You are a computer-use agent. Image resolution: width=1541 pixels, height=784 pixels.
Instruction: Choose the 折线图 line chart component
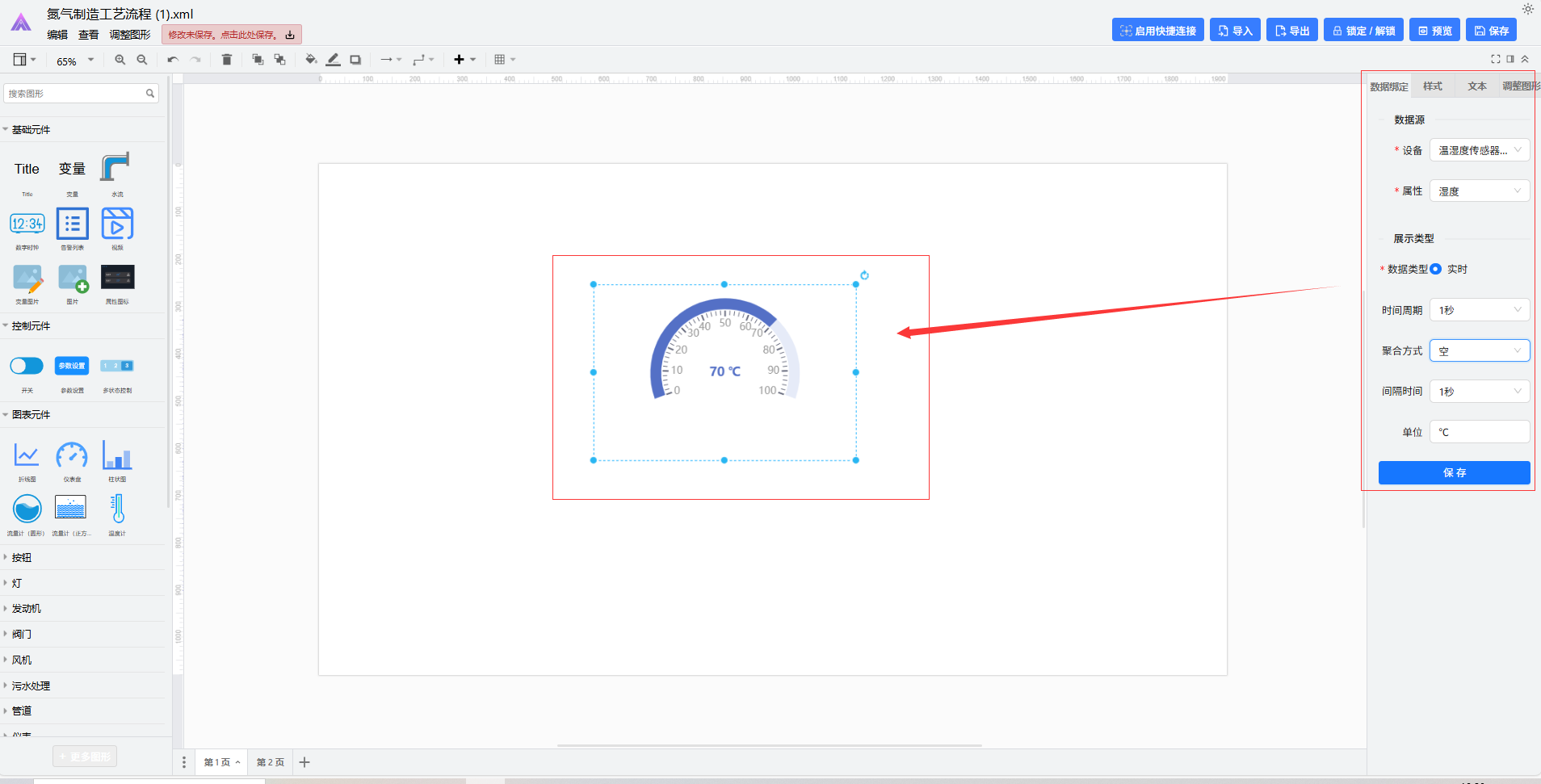(x=27, y=456)
